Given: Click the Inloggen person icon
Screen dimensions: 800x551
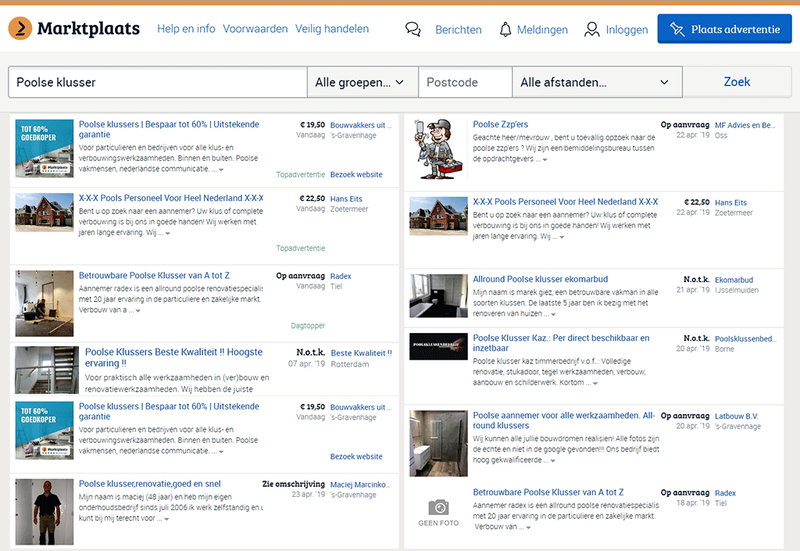Looking at the screenshot, I should click(592, 30).
